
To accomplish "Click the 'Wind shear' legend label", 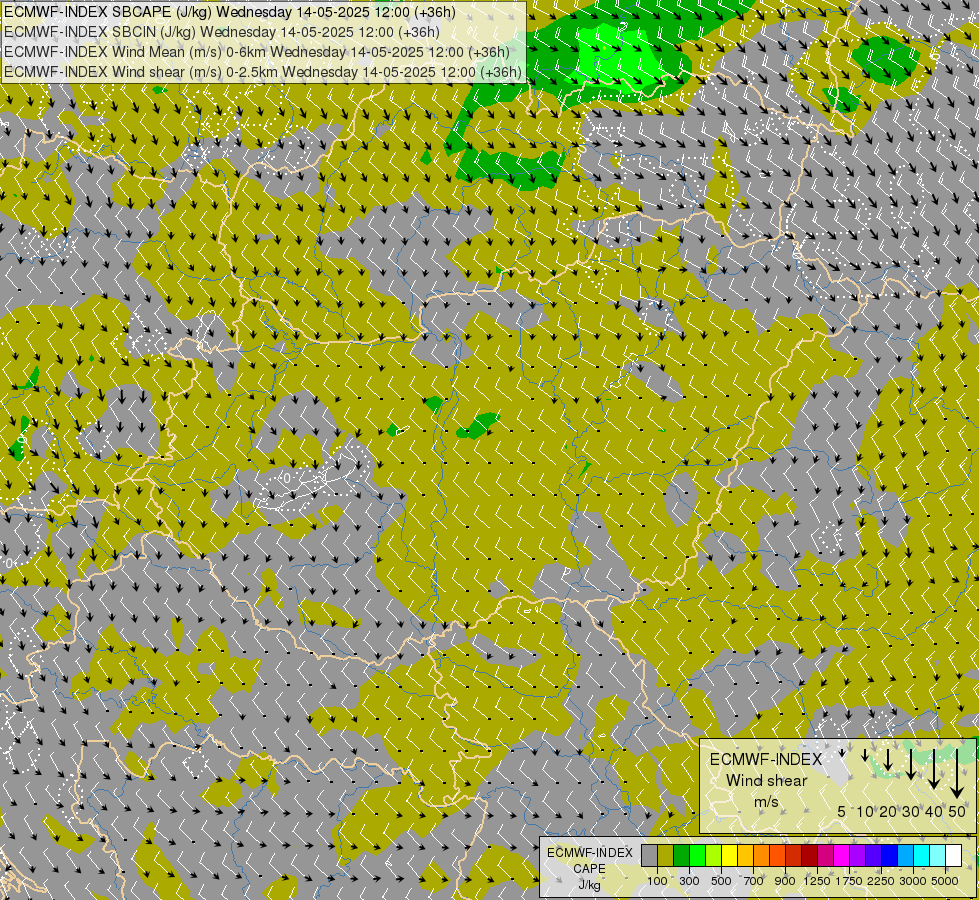I will coord(767,781).
